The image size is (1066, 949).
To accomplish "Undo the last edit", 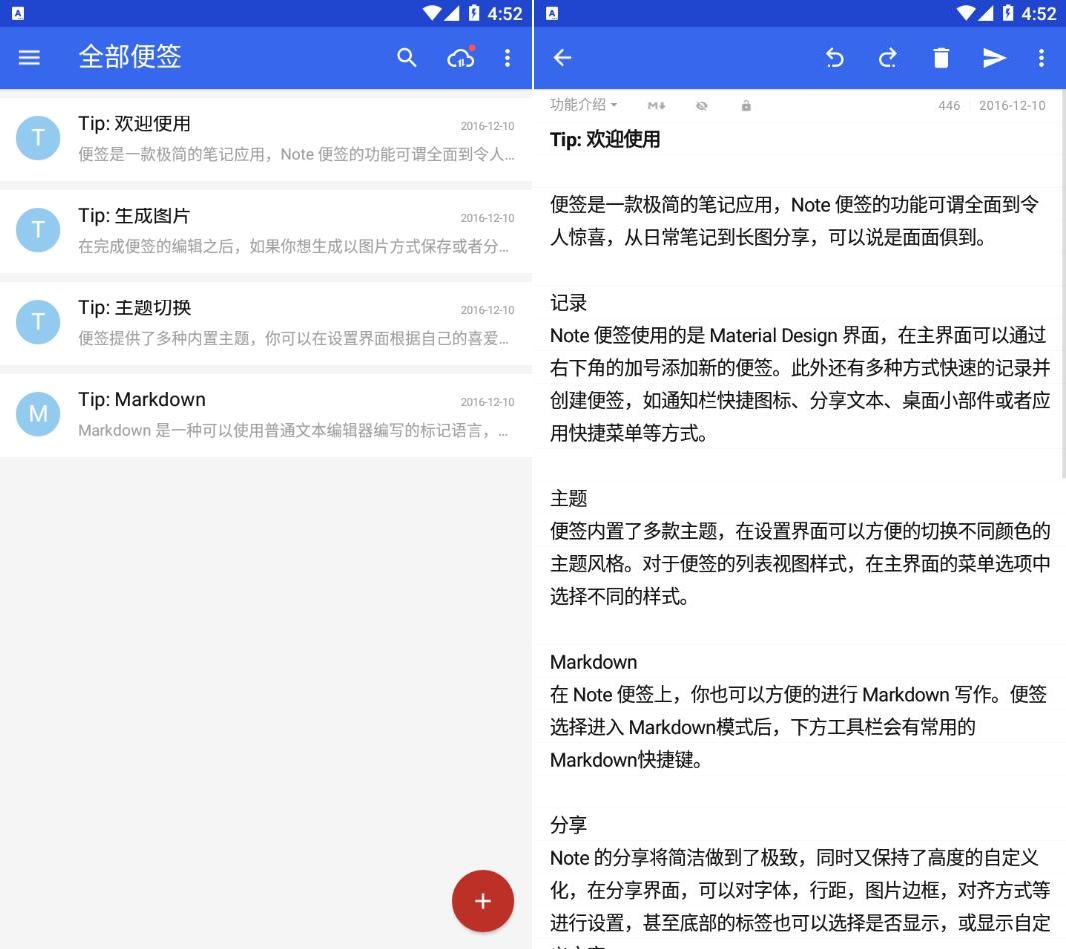I will point(835,58).
